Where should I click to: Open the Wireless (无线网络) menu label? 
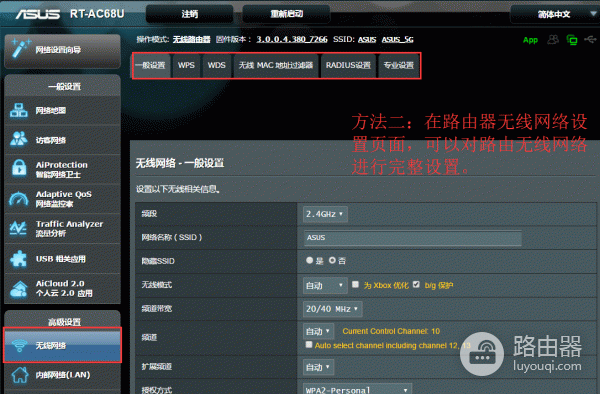point(51,345)
